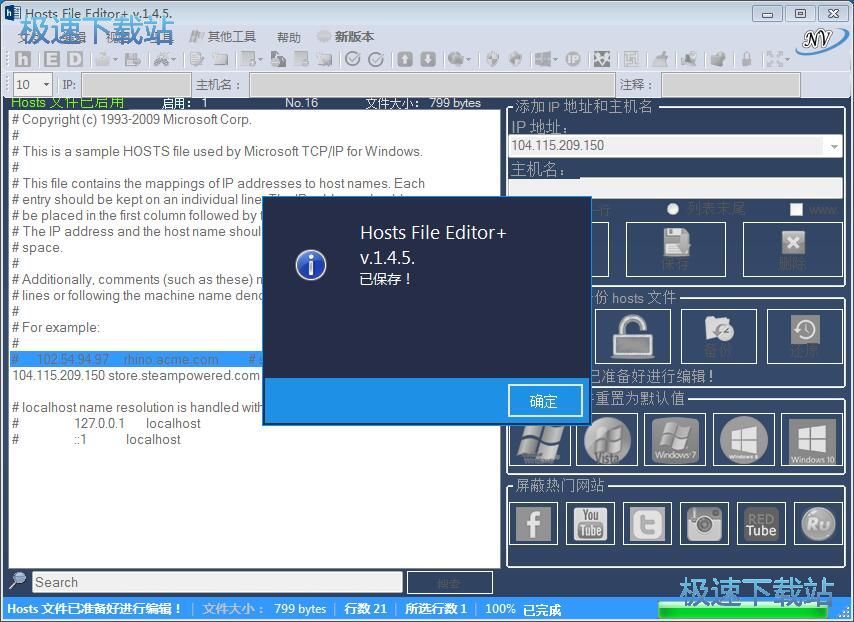Select the 列表末尾 radio button
The height and width of the screenshot is (622, 854).
(673, 209)
